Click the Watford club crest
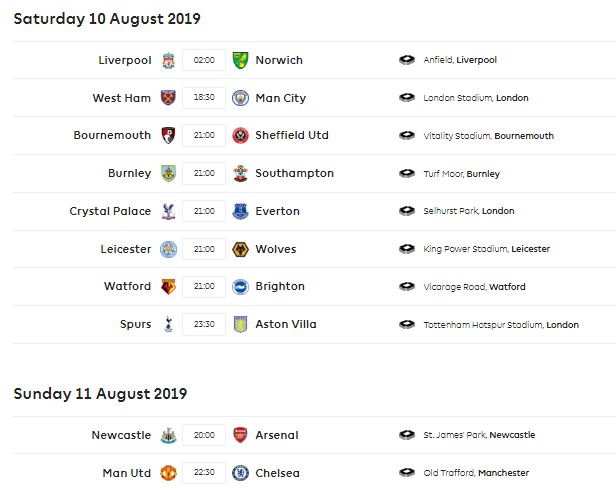Viewport: 616px width, 490px height. [169, 286]
